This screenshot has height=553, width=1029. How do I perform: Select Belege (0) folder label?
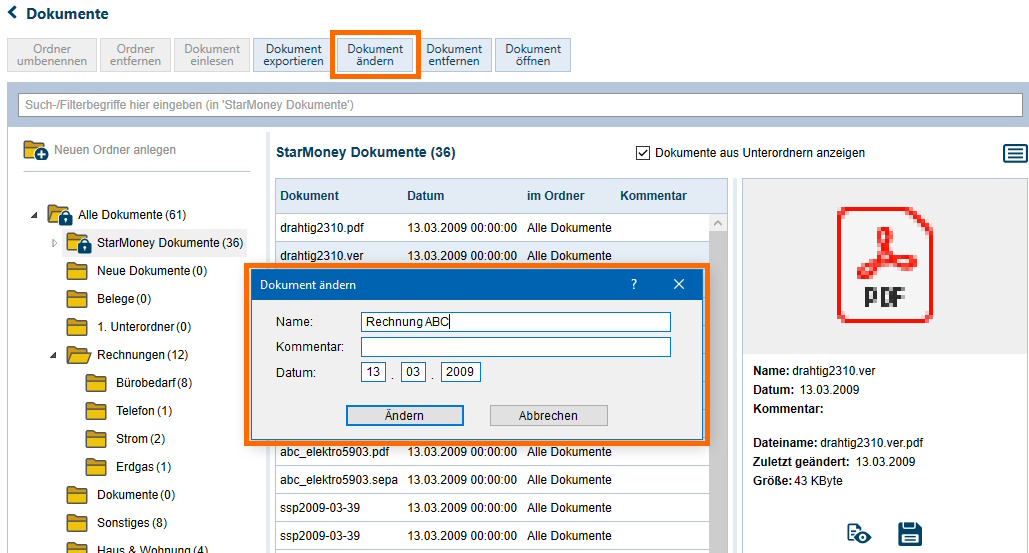point(124,299)
